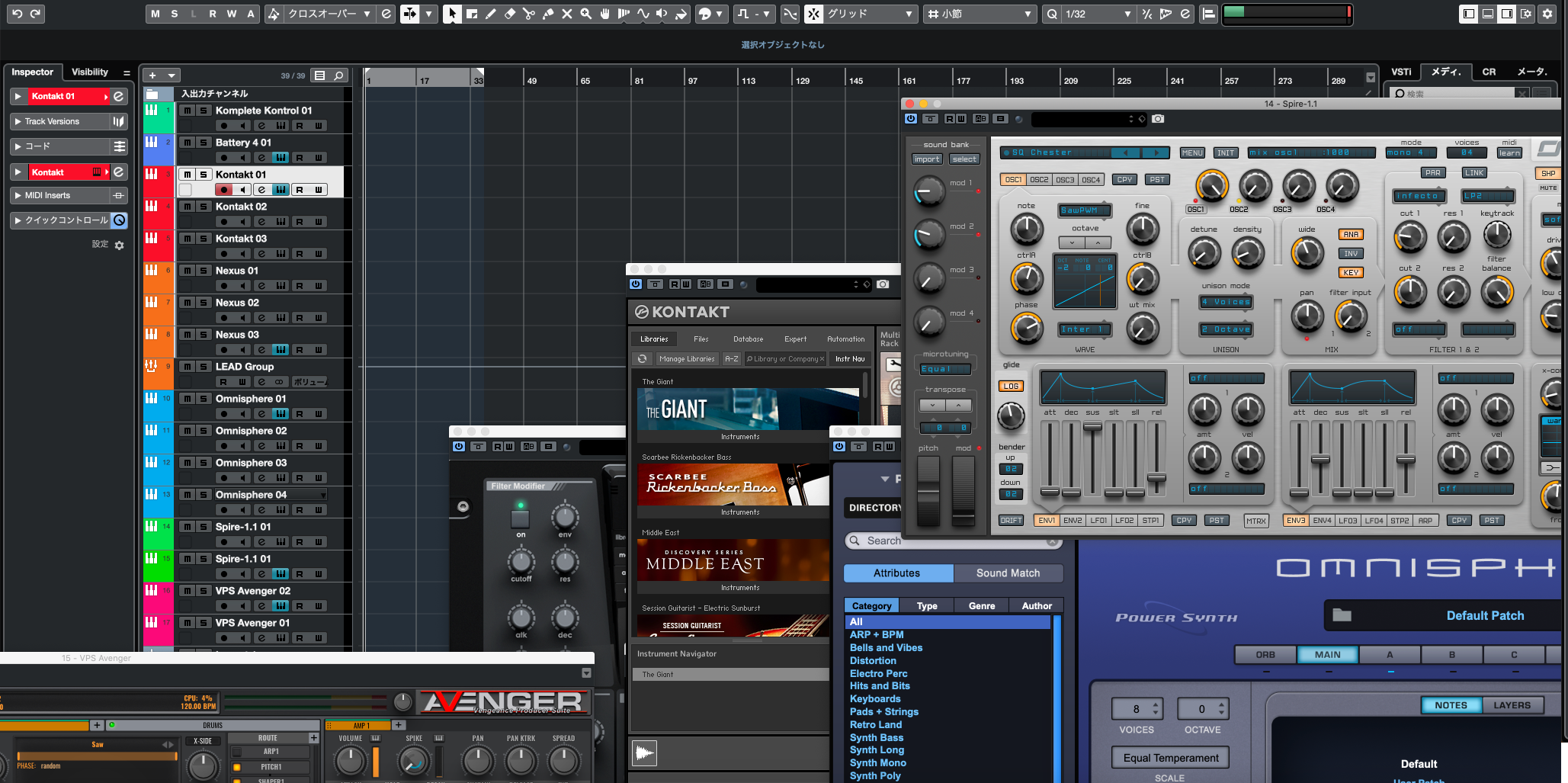Select the Play speaker tool
Screen dimensions: 1568x783
click(662, 14)
